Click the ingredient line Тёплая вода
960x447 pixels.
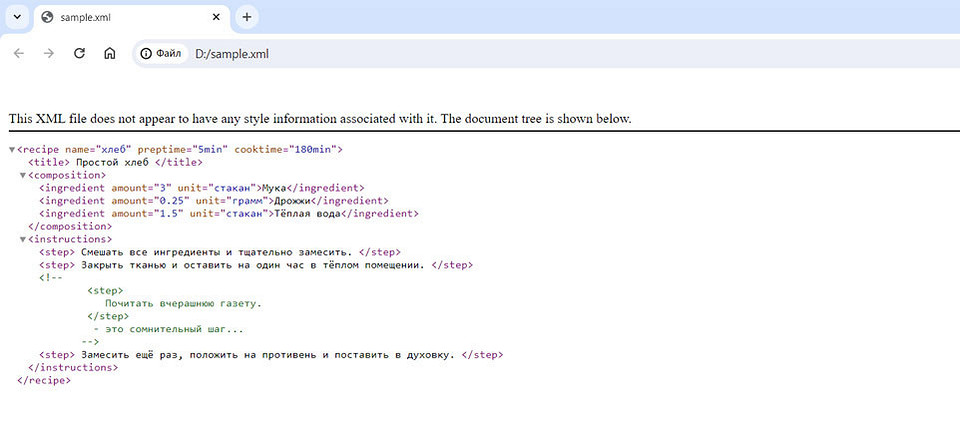click(228, 214)
